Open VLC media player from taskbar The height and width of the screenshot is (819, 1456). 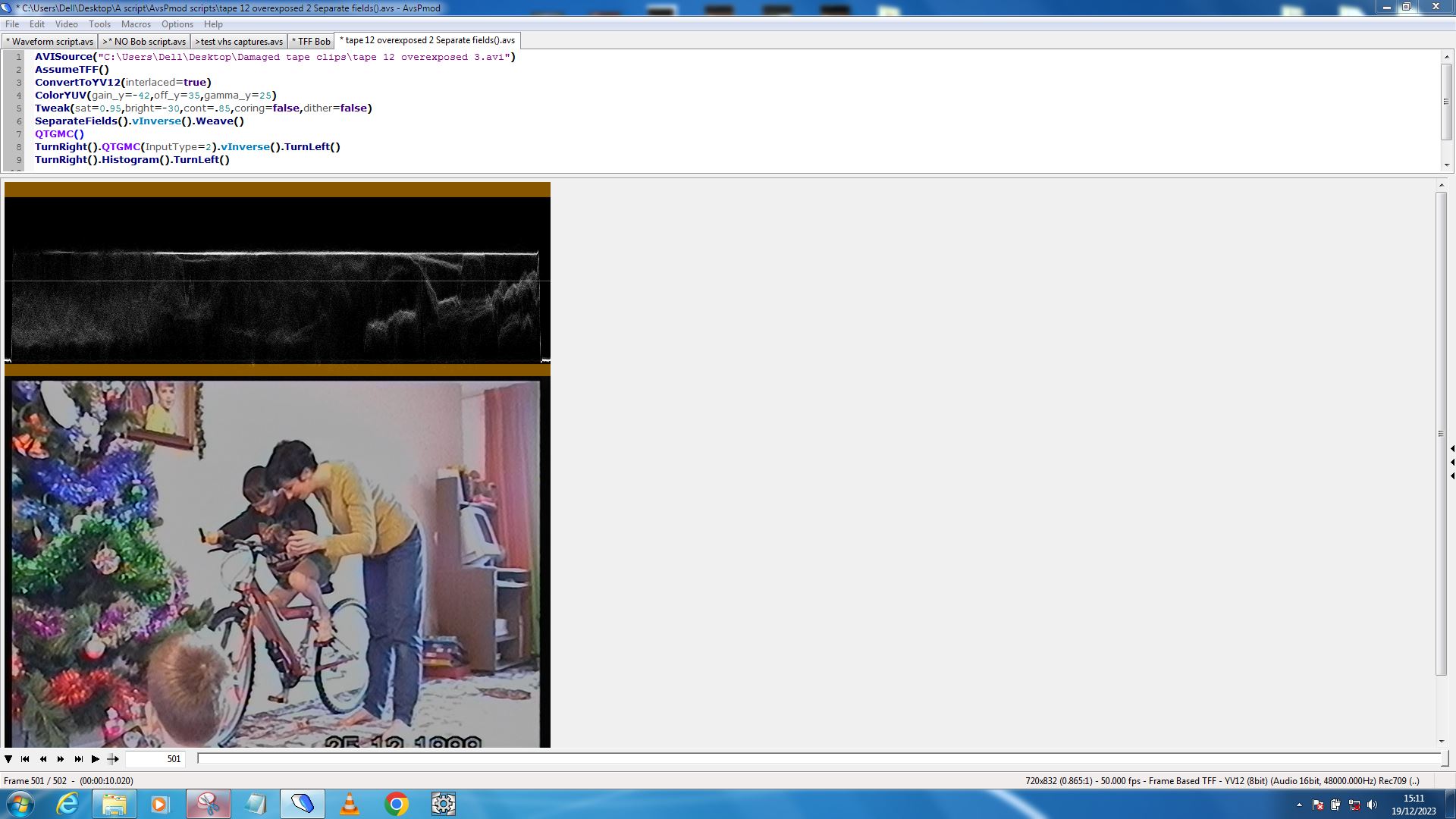pos(349,804)
